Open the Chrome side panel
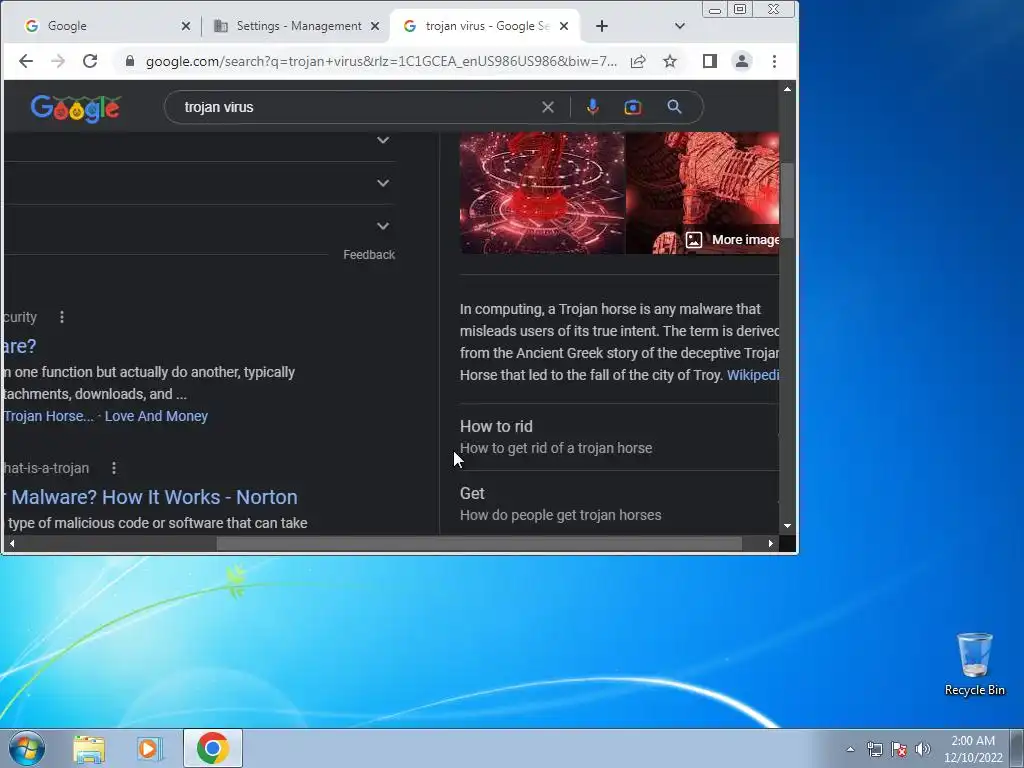Viewport: 1024px width, 768px height. (710, 61)
